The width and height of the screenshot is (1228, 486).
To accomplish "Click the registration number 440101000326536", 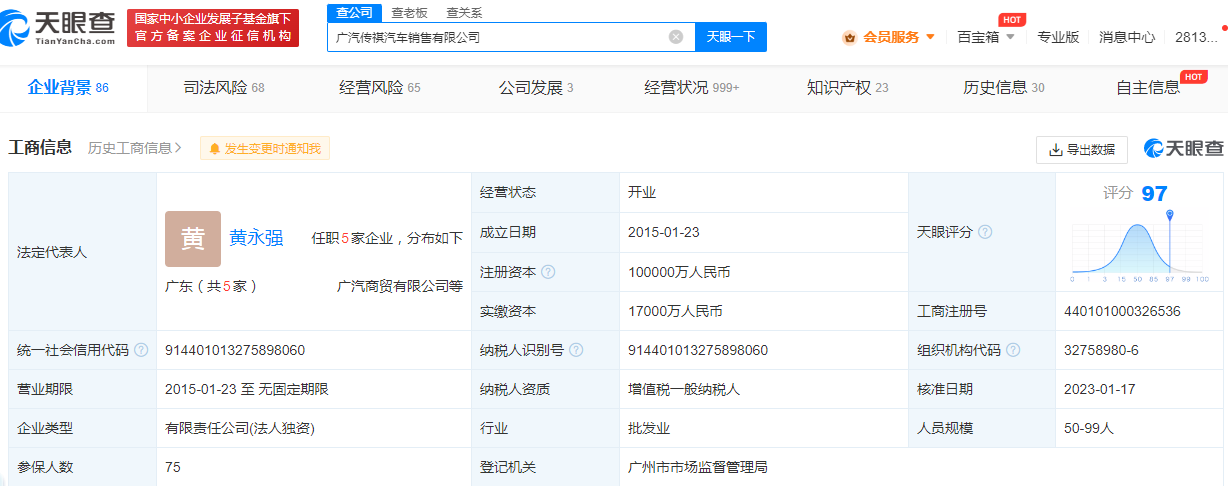I will (x=1123, y=311).
